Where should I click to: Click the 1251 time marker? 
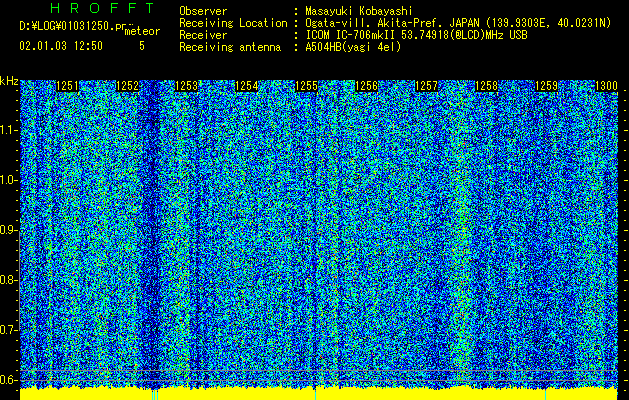point(67,86)
